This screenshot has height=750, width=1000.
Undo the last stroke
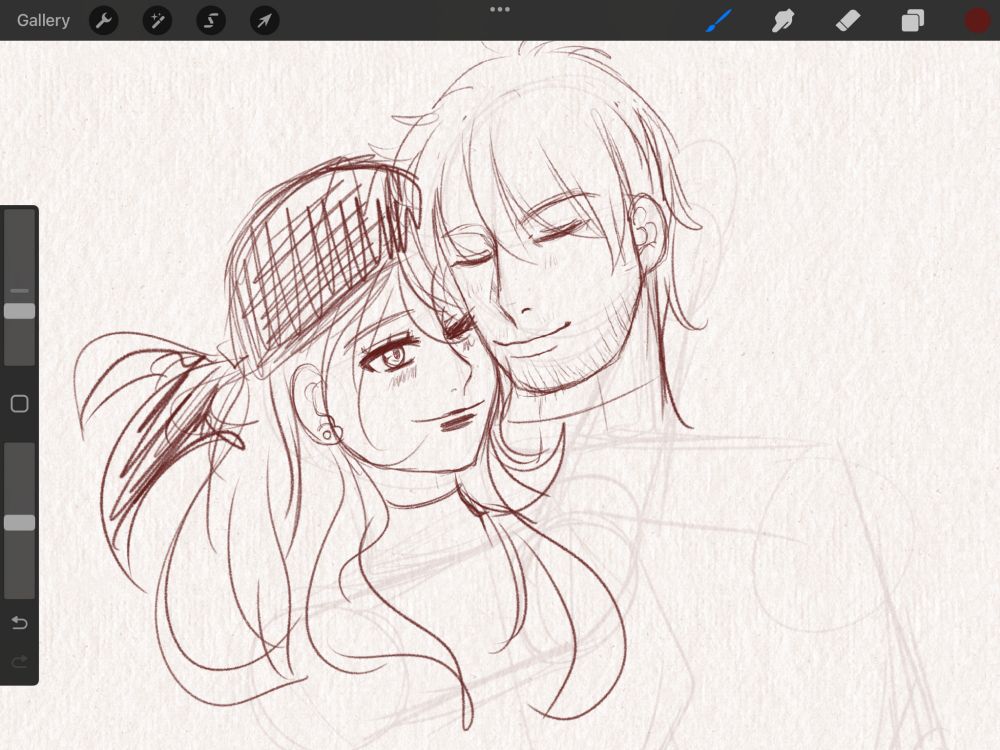click(x=20, y=622)
